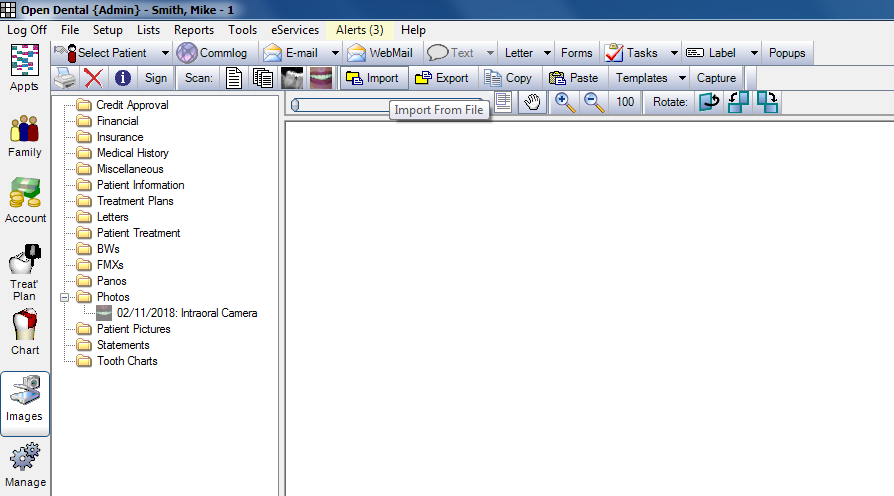Click the Print printer icon
The image size is (894, 496).
point(66,78)
